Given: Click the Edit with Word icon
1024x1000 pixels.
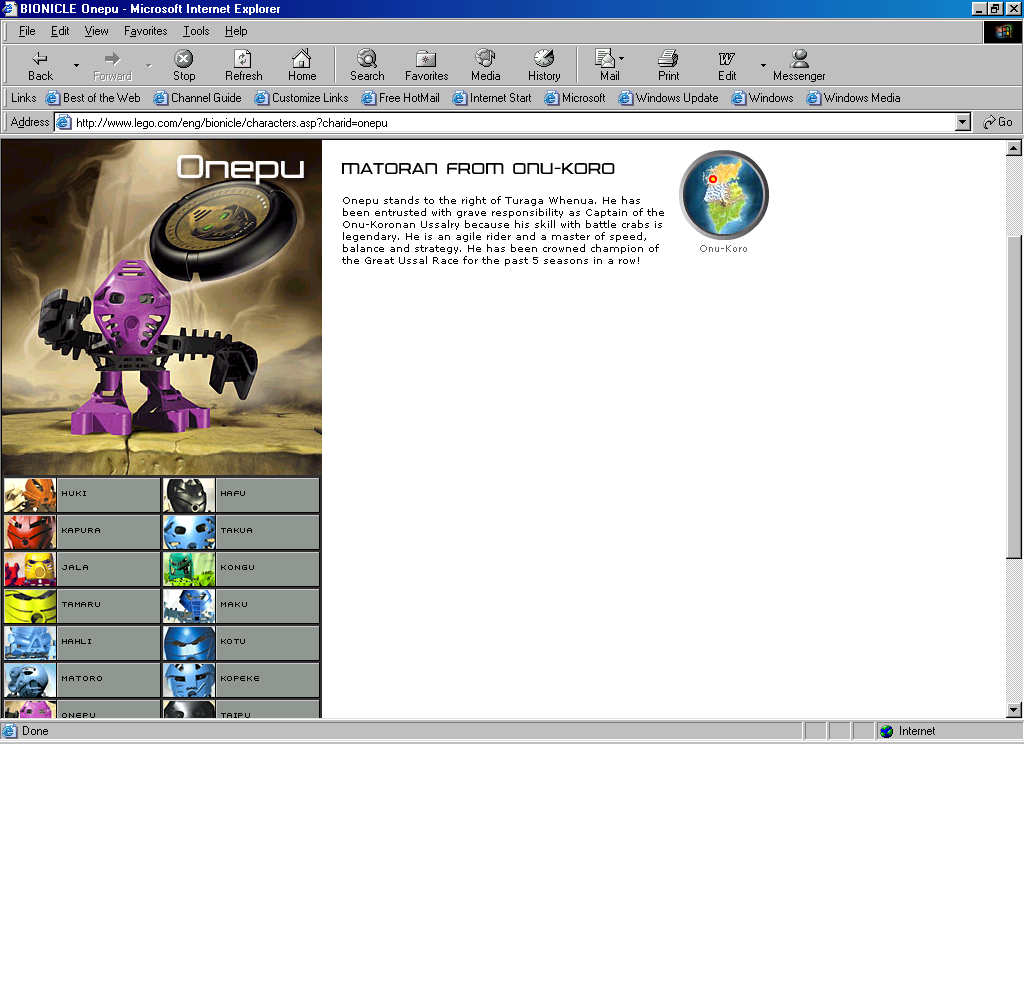Looking at the screenshot, I should [x=726, y=59].
